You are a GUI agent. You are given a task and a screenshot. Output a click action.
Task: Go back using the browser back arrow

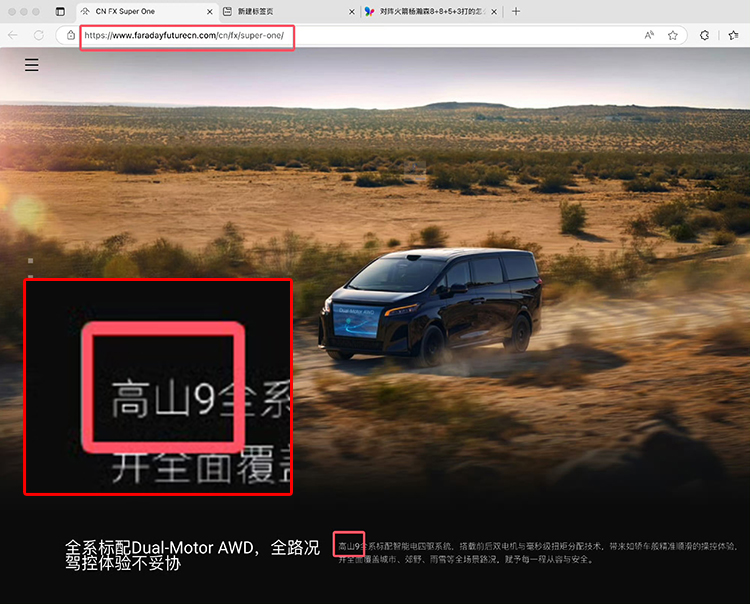click(13, 35)
